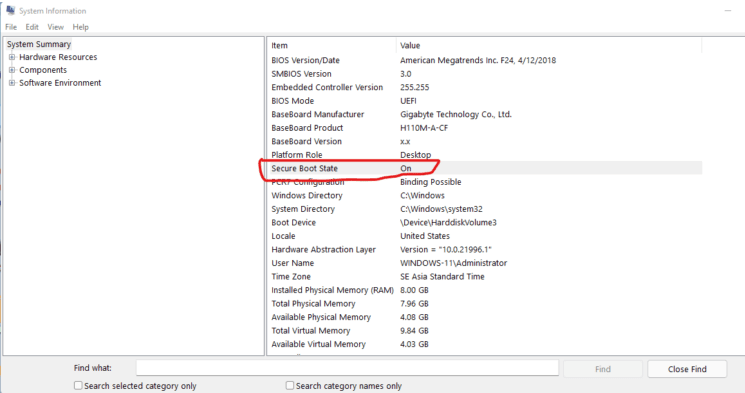Select the Embedded Controller Version row
The image size is (745, 393).
[x=485, y=87]
